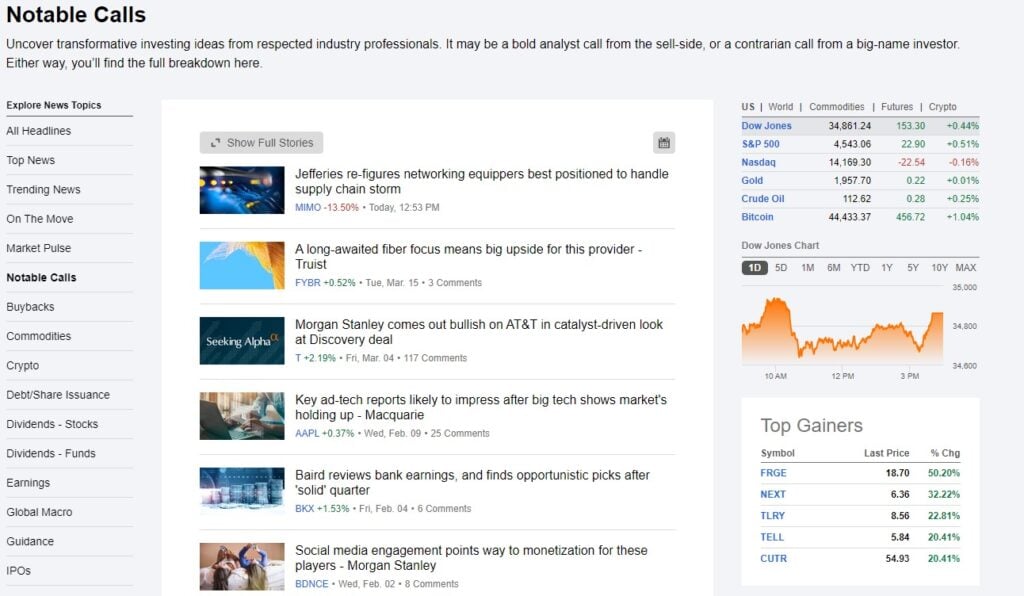1024x596 pixels.
Task: Switch market widget to Commodities tab
Action: (x=837, y=106)
